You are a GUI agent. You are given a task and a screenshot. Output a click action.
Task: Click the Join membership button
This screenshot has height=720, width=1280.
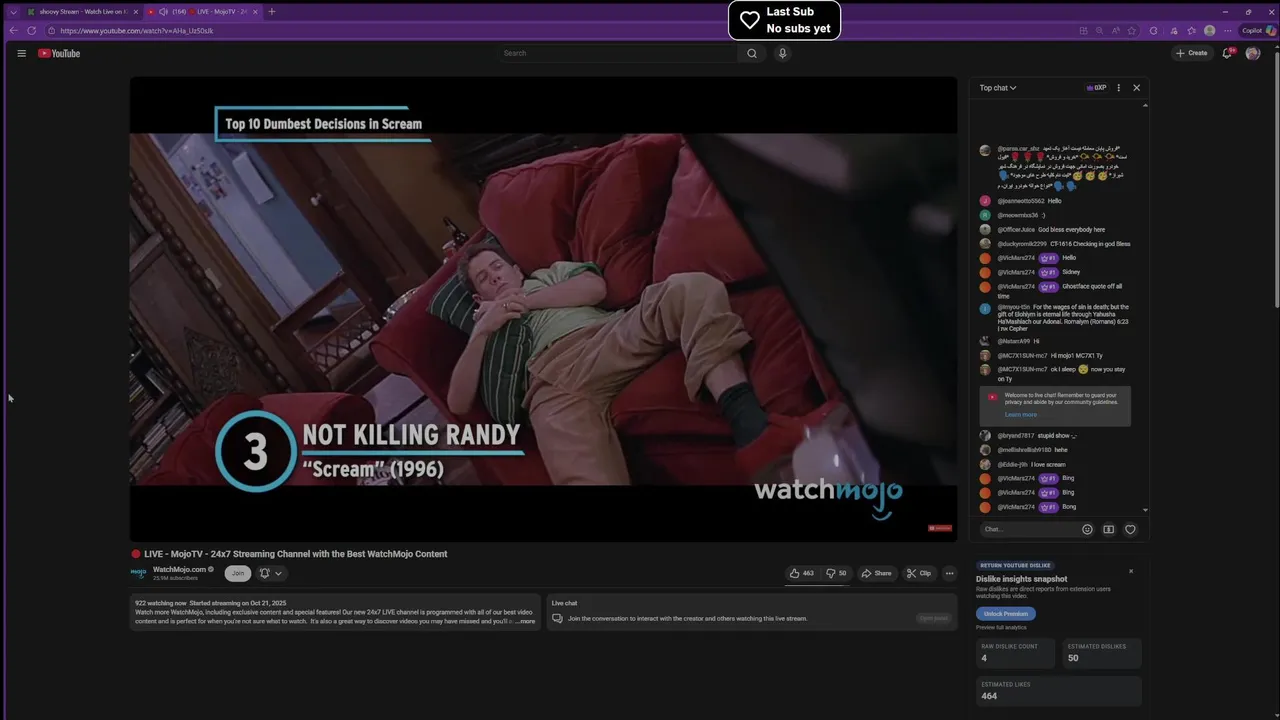click(x=238, y=573)
